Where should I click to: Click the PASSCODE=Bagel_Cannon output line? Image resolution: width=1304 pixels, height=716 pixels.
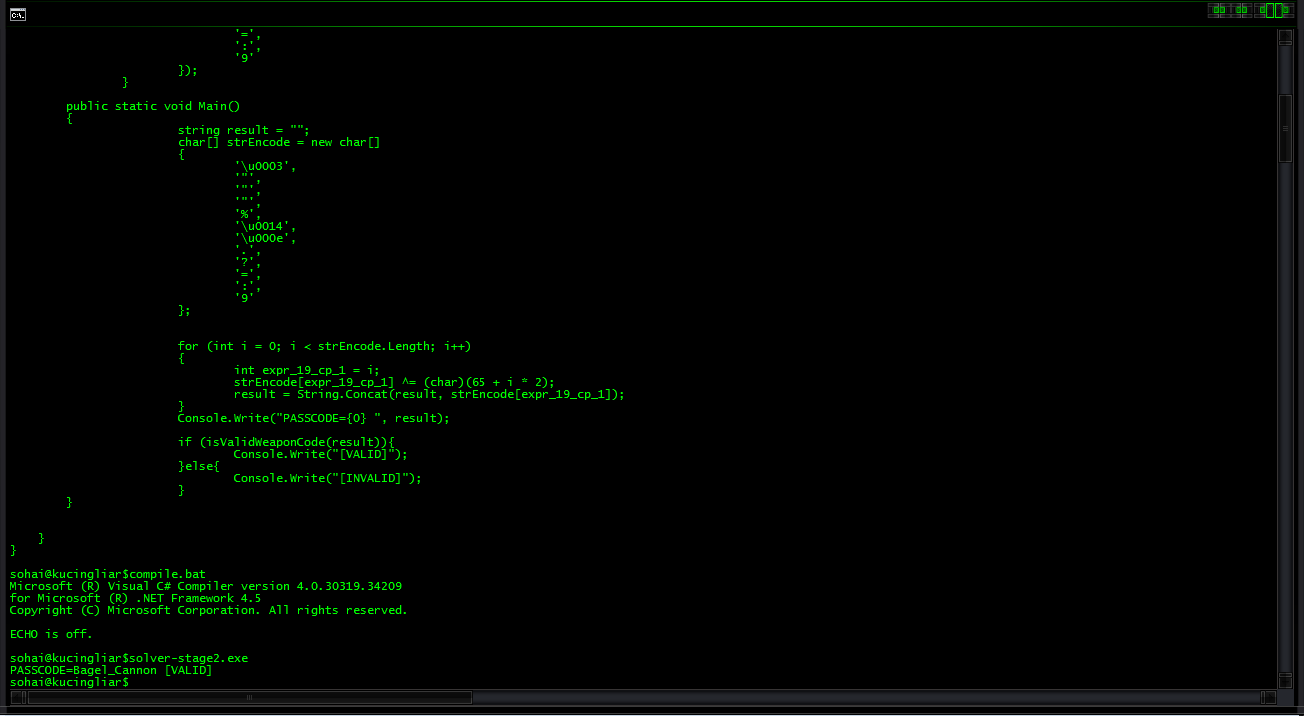point(110,670)
